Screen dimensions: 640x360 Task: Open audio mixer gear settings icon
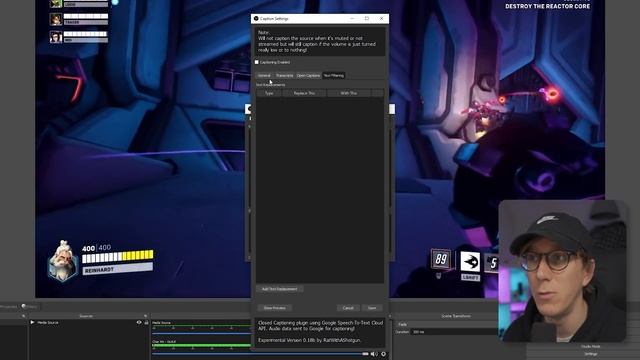383,354
